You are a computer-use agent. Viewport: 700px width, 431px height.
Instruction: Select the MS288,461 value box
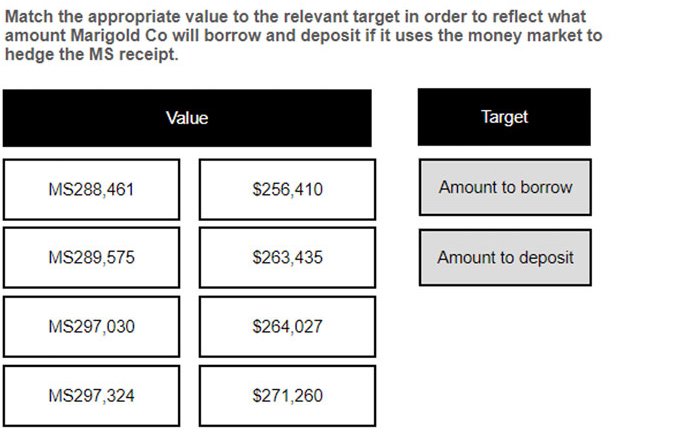pyautogui.click(x=91, y=189)
